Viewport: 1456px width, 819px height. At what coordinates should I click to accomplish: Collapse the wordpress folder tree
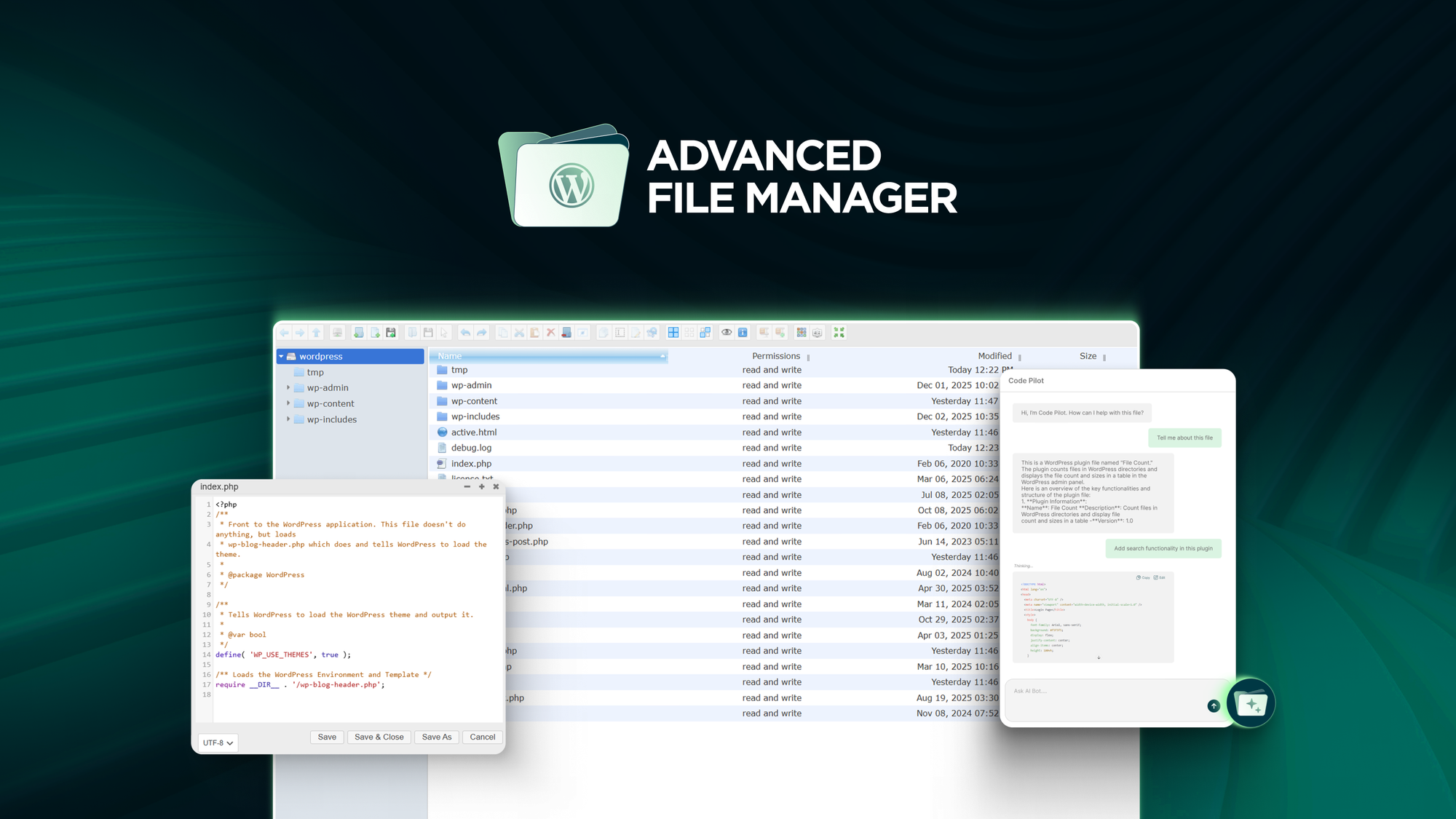coord(280,356)
